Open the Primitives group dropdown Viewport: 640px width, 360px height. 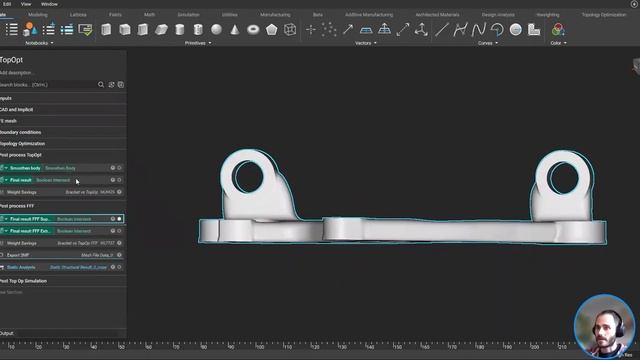pos(198,43)
